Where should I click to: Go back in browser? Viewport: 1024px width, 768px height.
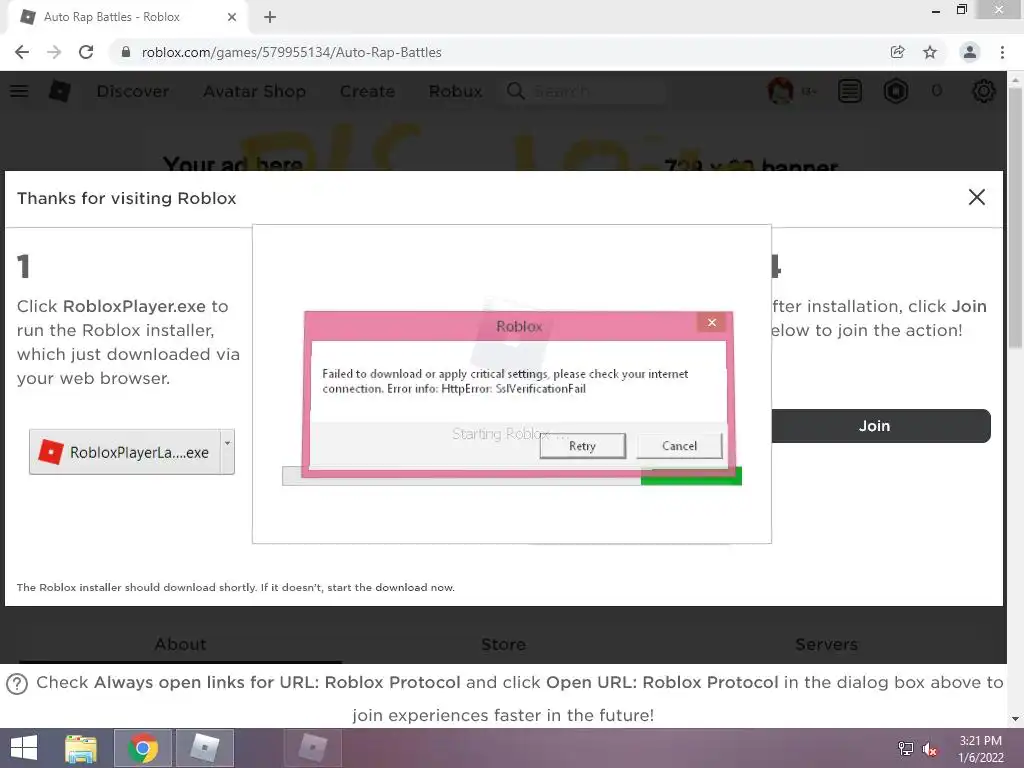click(x=22, y=52)
